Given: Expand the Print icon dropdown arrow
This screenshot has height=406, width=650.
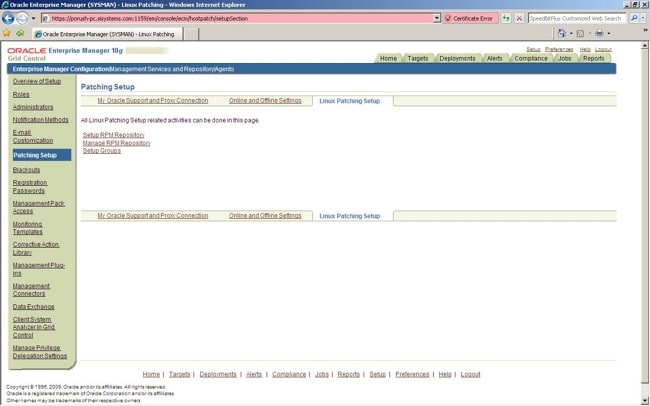Looking at the screenshot, I should tap(609, 33).
